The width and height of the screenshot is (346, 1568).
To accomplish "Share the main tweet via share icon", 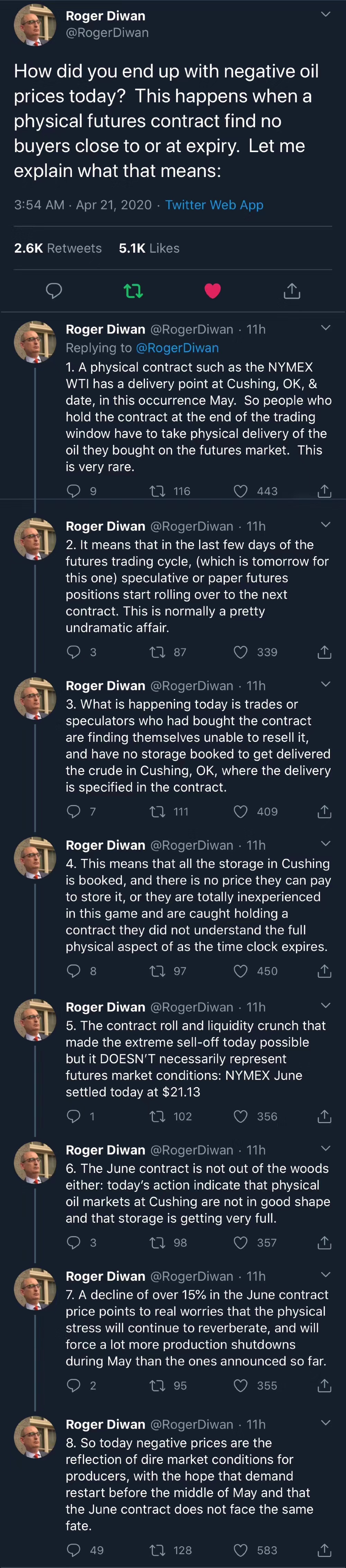I will [292, 291].
